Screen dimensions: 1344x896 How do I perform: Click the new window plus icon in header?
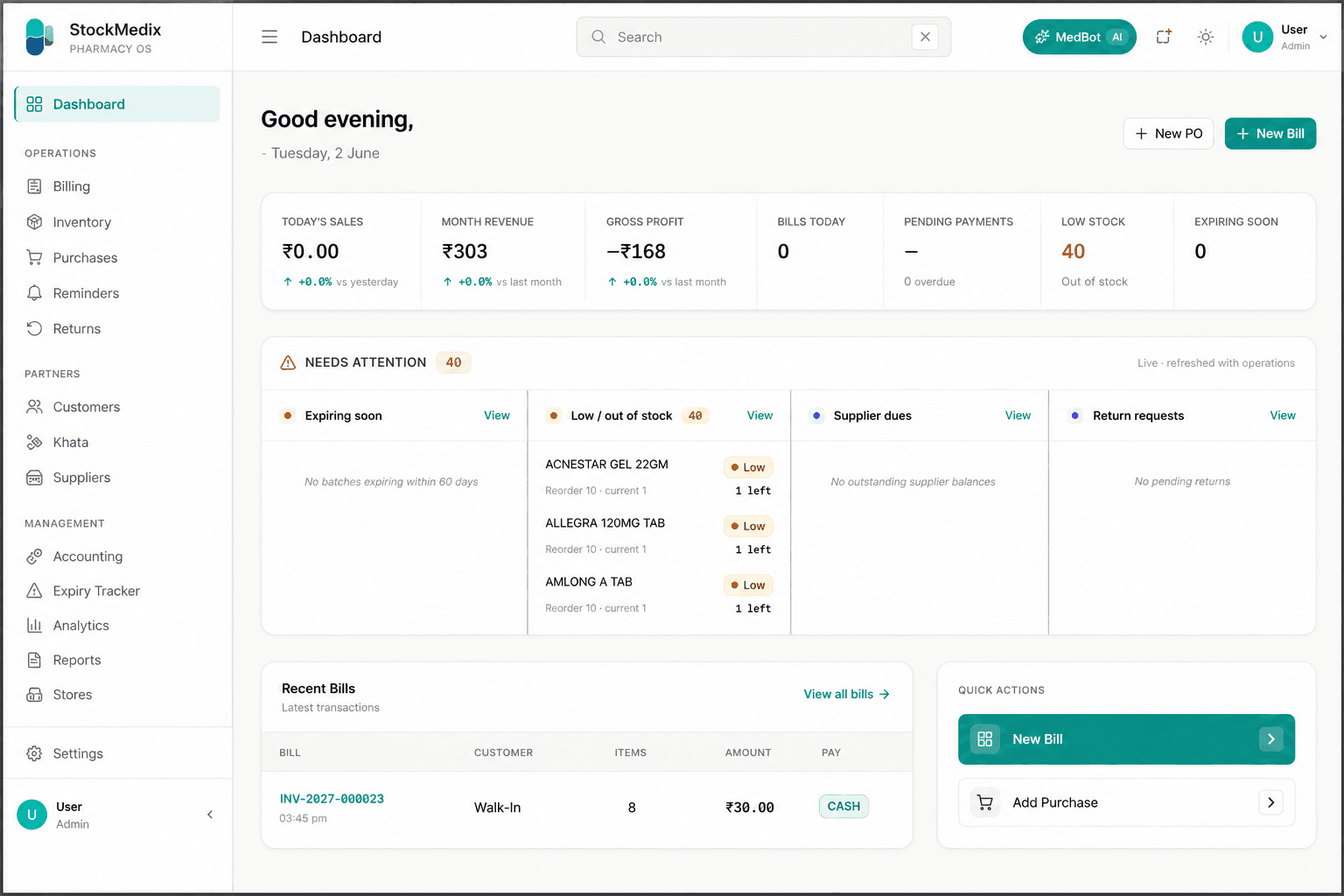click(1163, 37)
